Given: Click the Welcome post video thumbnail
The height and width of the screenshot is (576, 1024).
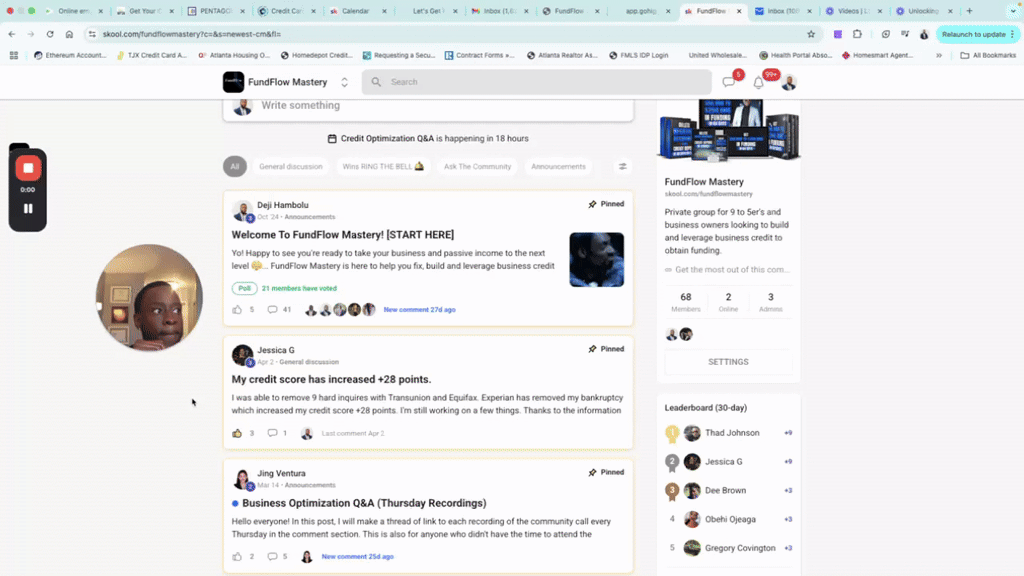Looking at the screenshot, I should point(596,260).
